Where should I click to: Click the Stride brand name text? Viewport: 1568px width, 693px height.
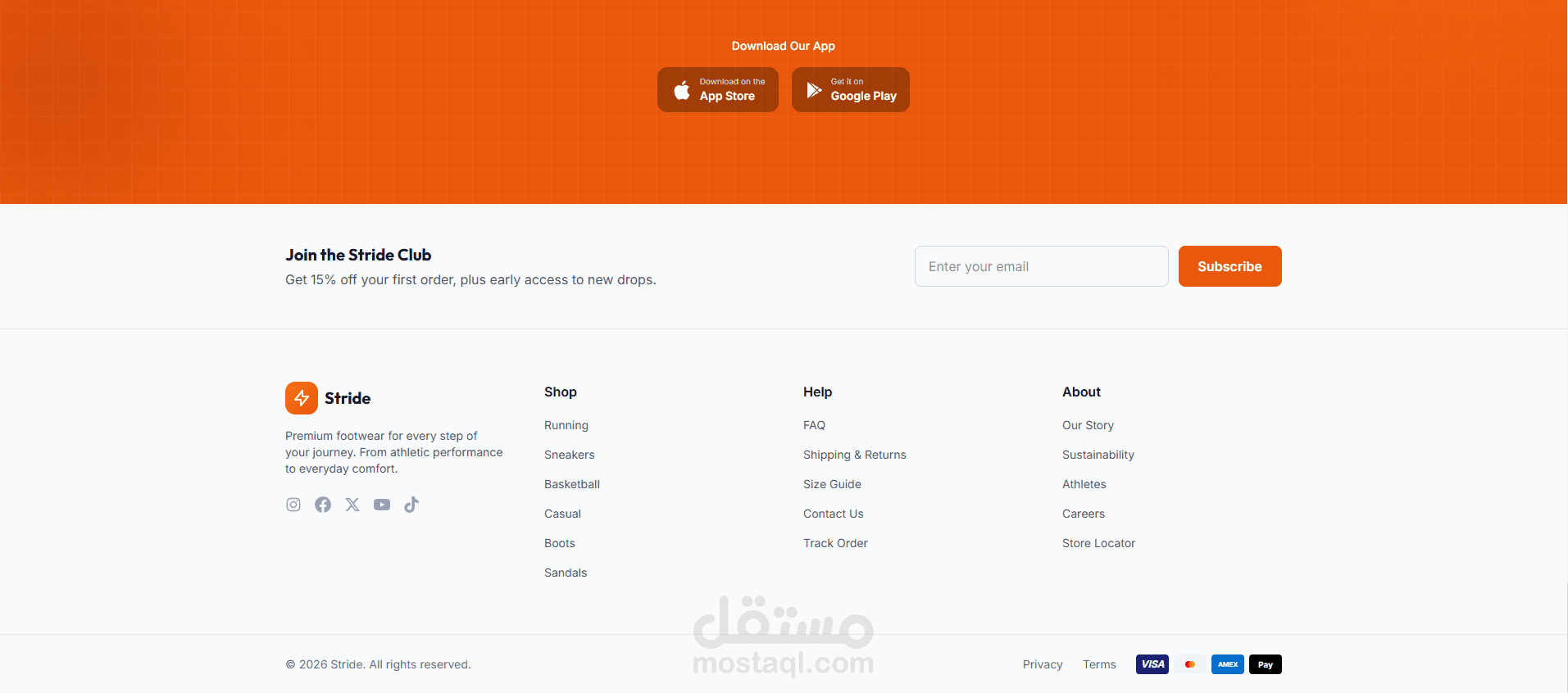[348, 398]
